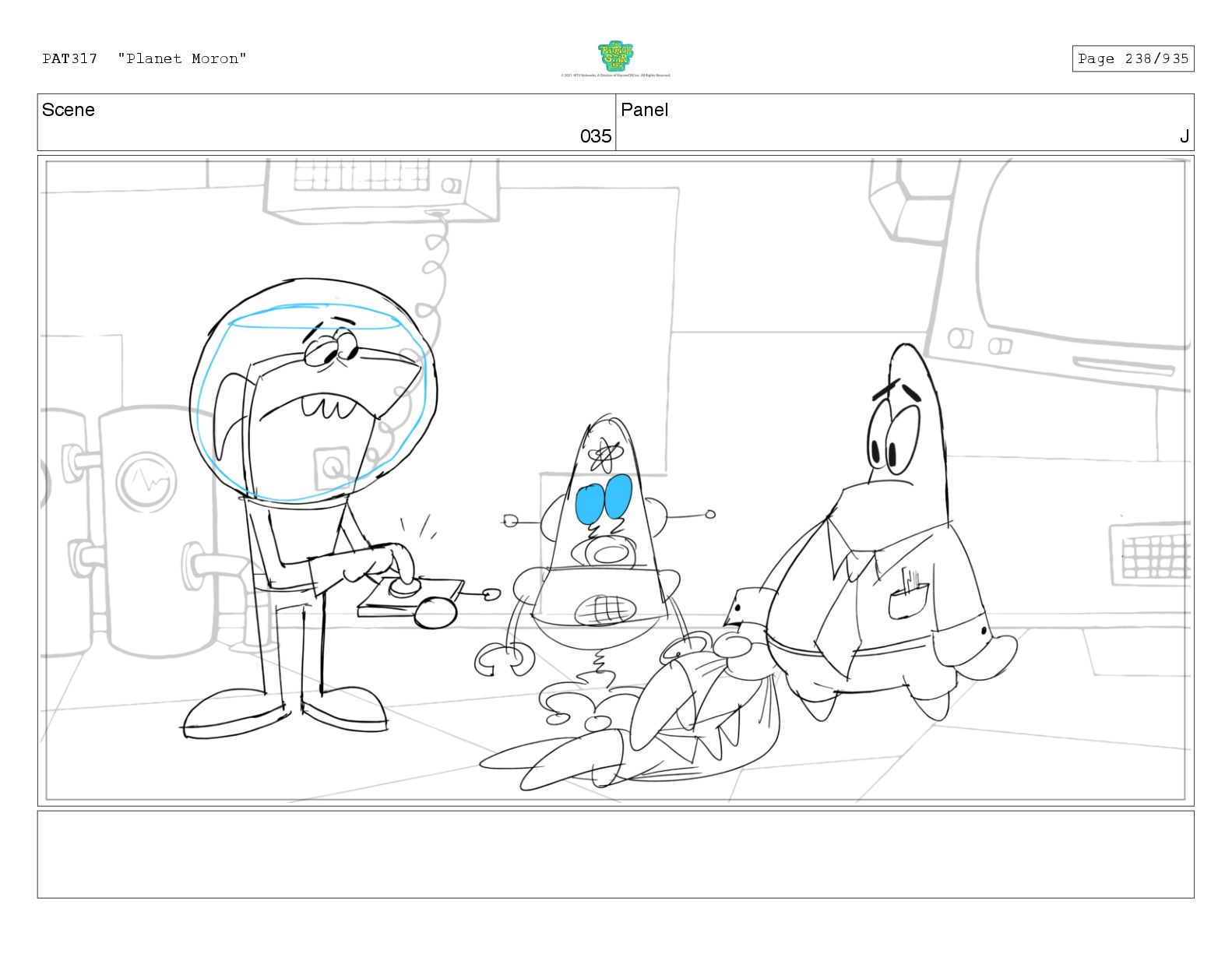The height and width of the screenshot is (954, 1232).
Task: Click the episode code "PAT317"
Action: tap(70, 58)
